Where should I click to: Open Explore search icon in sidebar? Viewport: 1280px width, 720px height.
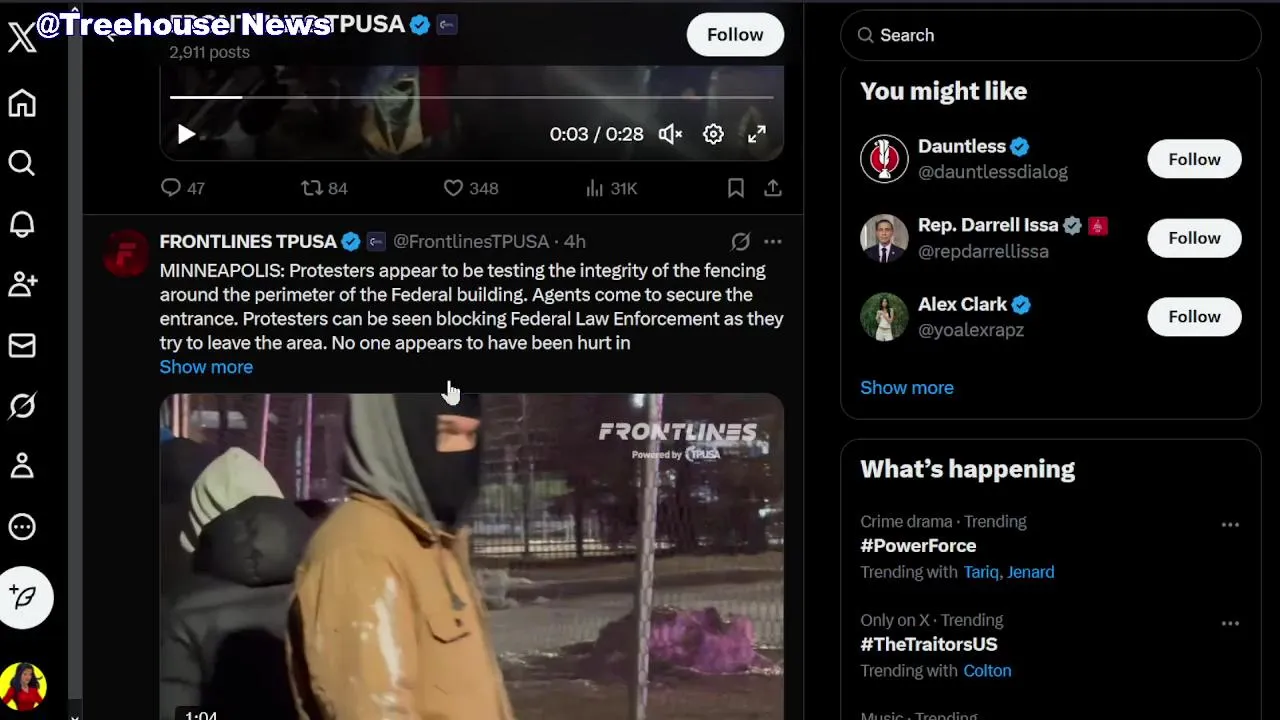pyautogui.click(x=22, y=163)
